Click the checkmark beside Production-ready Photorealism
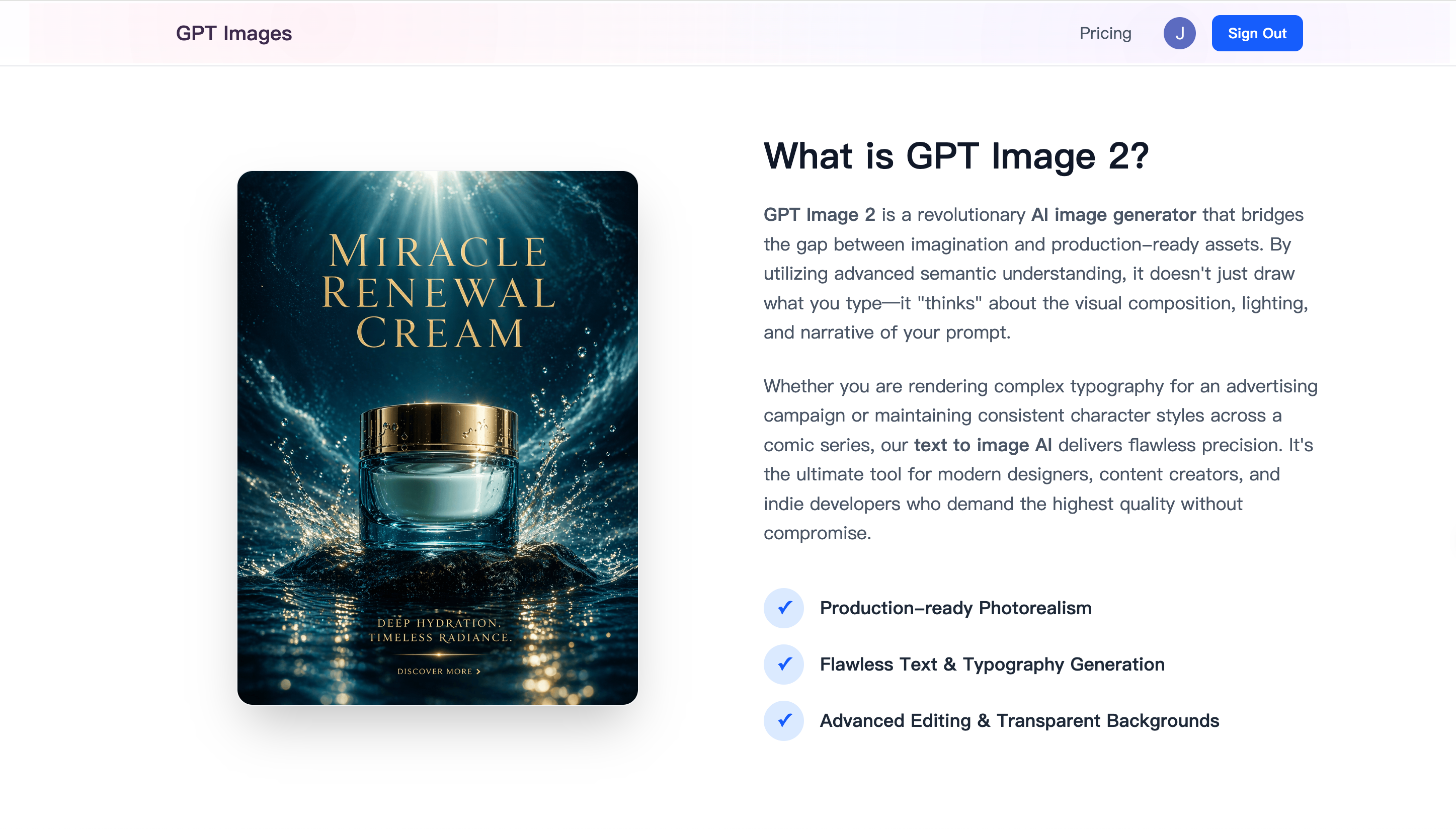 [783, 608]
